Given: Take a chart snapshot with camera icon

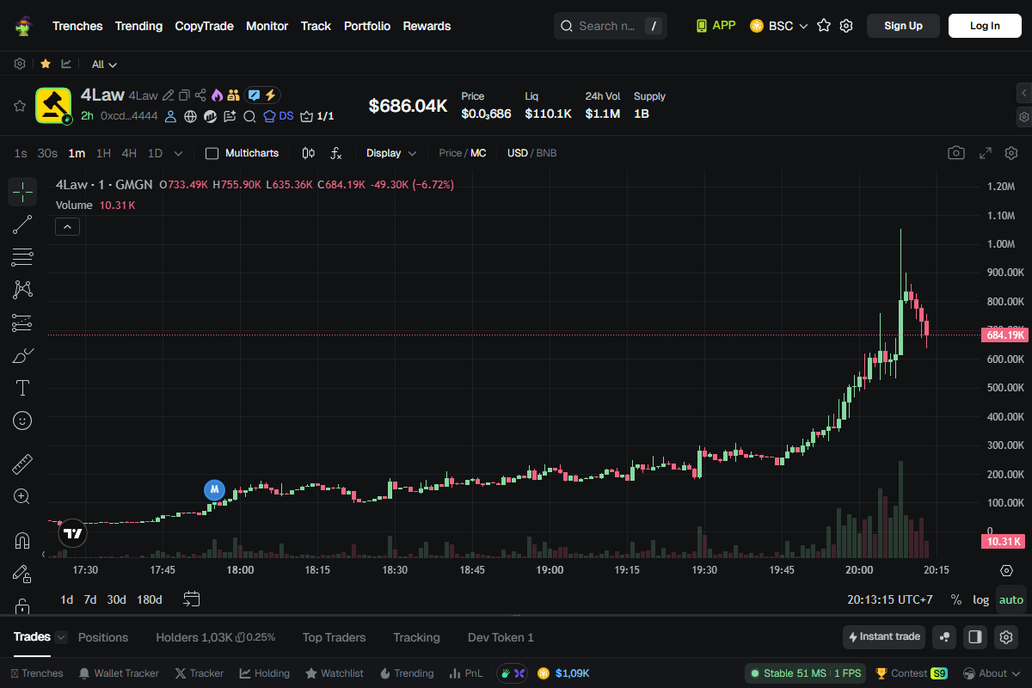Looking at the screenshot, I should tap(956, 153).
